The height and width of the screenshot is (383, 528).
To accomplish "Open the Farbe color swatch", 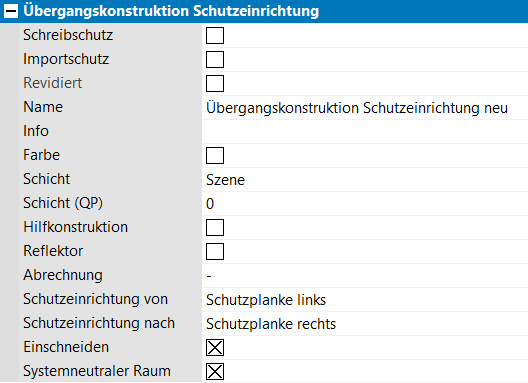I will point(215,155).
